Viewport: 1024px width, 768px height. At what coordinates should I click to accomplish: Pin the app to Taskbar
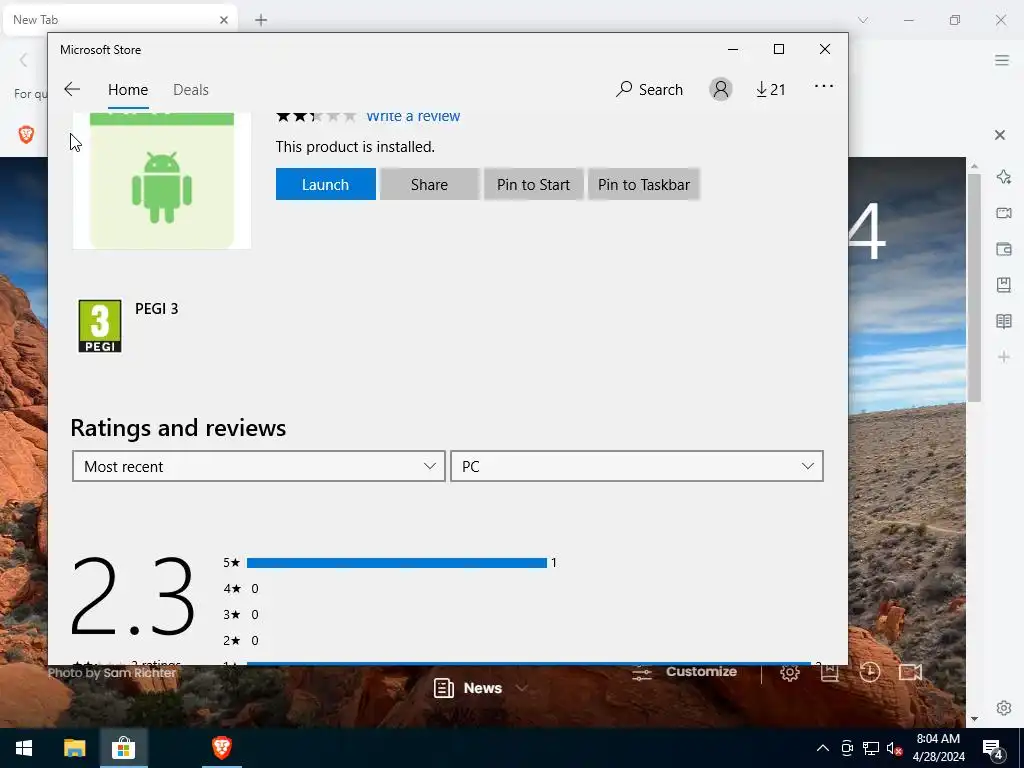(644, 185)
